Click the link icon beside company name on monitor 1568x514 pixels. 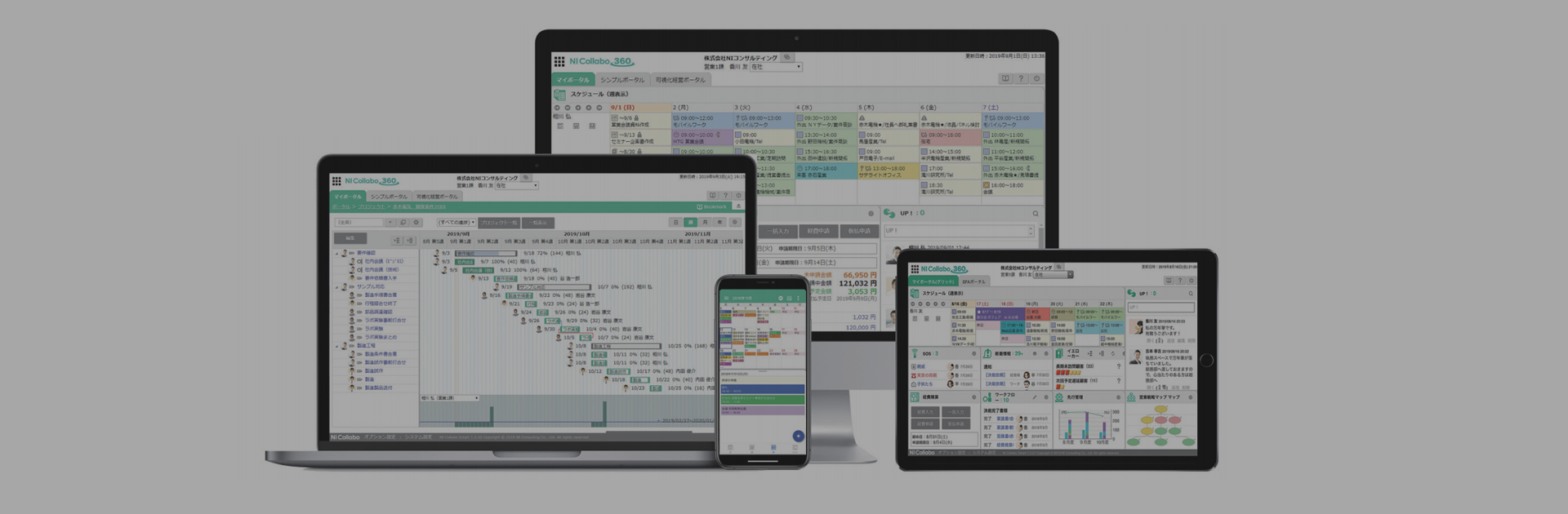click(787, 58)
